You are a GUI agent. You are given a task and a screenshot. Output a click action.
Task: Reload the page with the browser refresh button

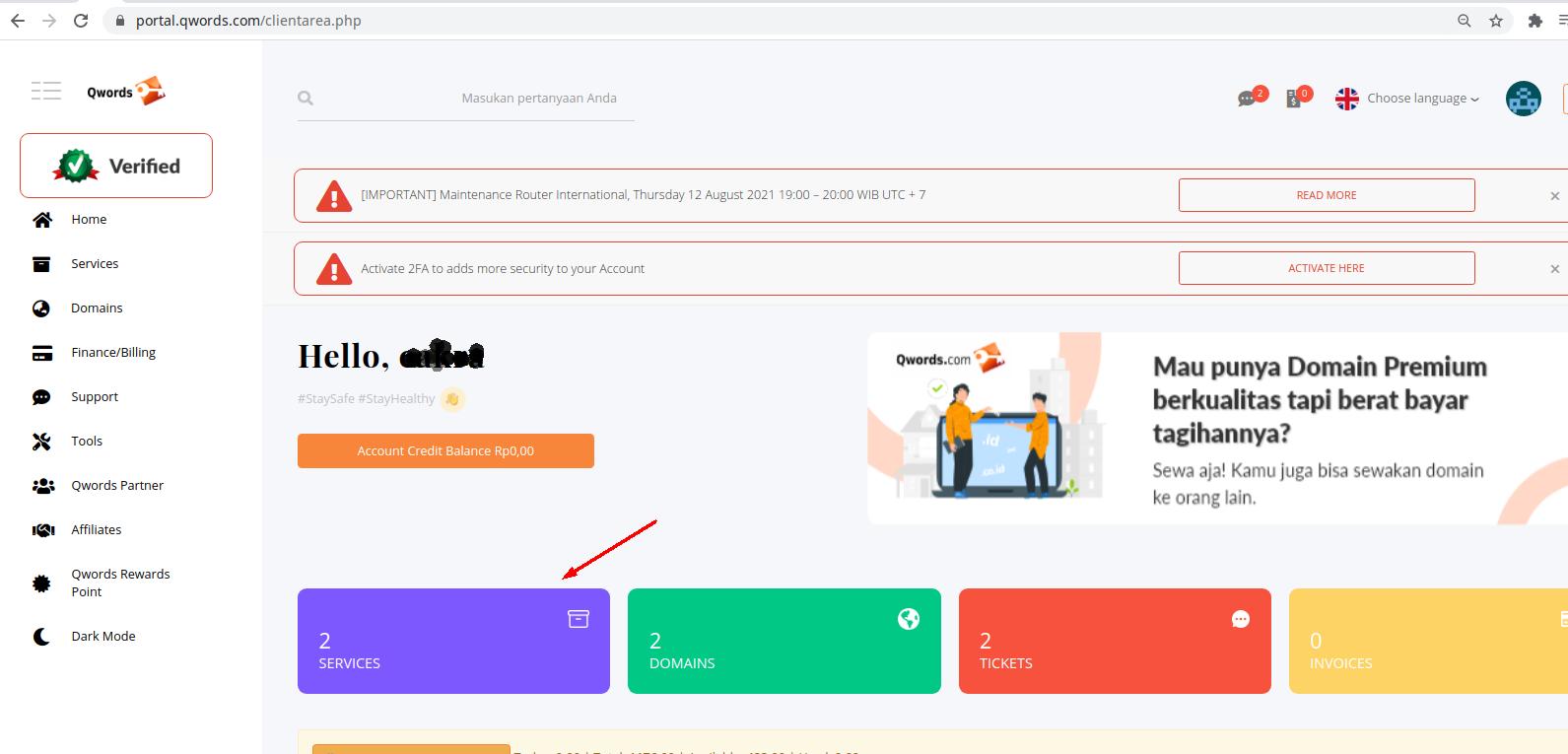(x=81, y=21)
